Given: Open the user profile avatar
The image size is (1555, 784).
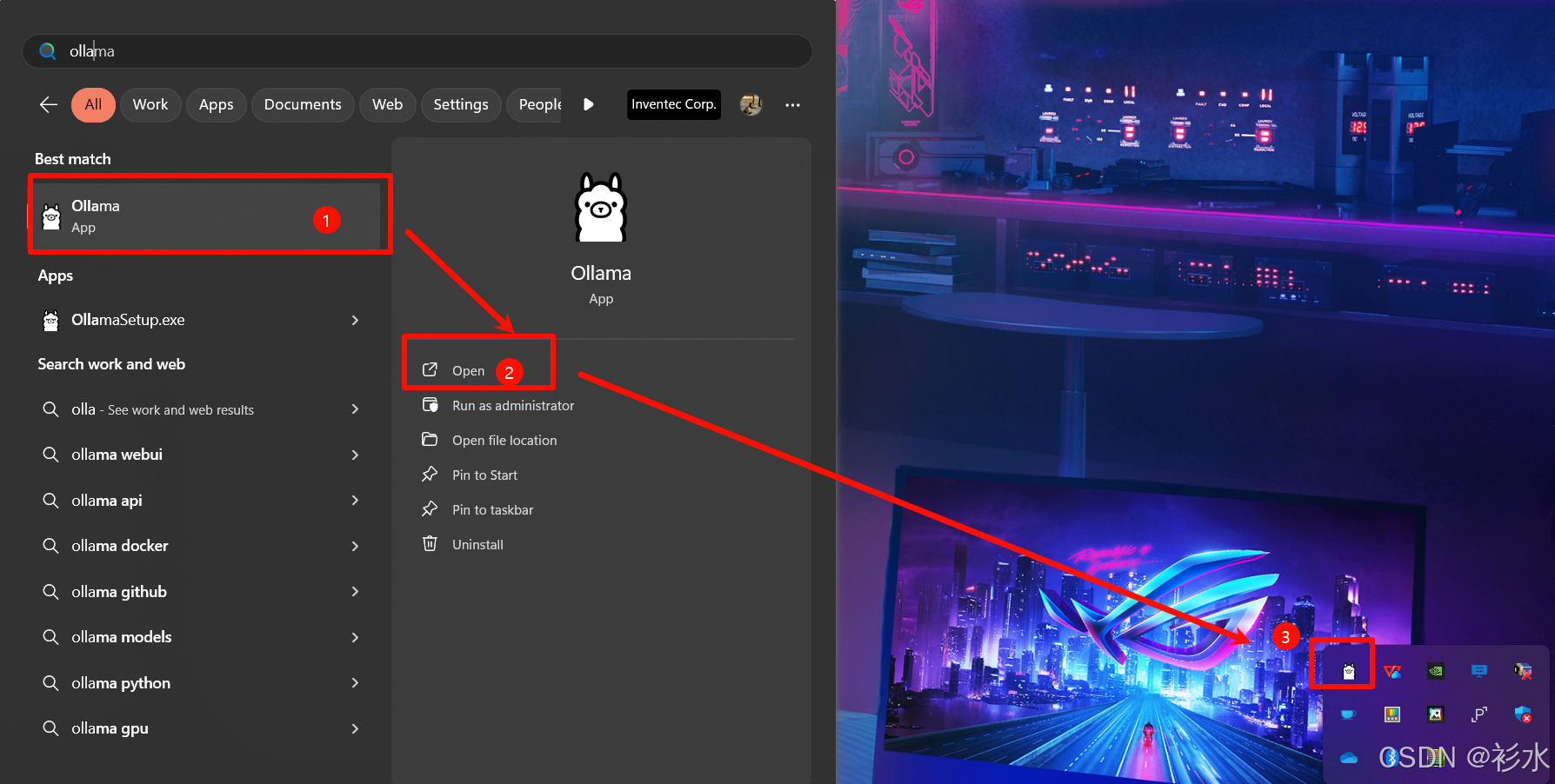Looking at the screenshot, I should point(751,104).
